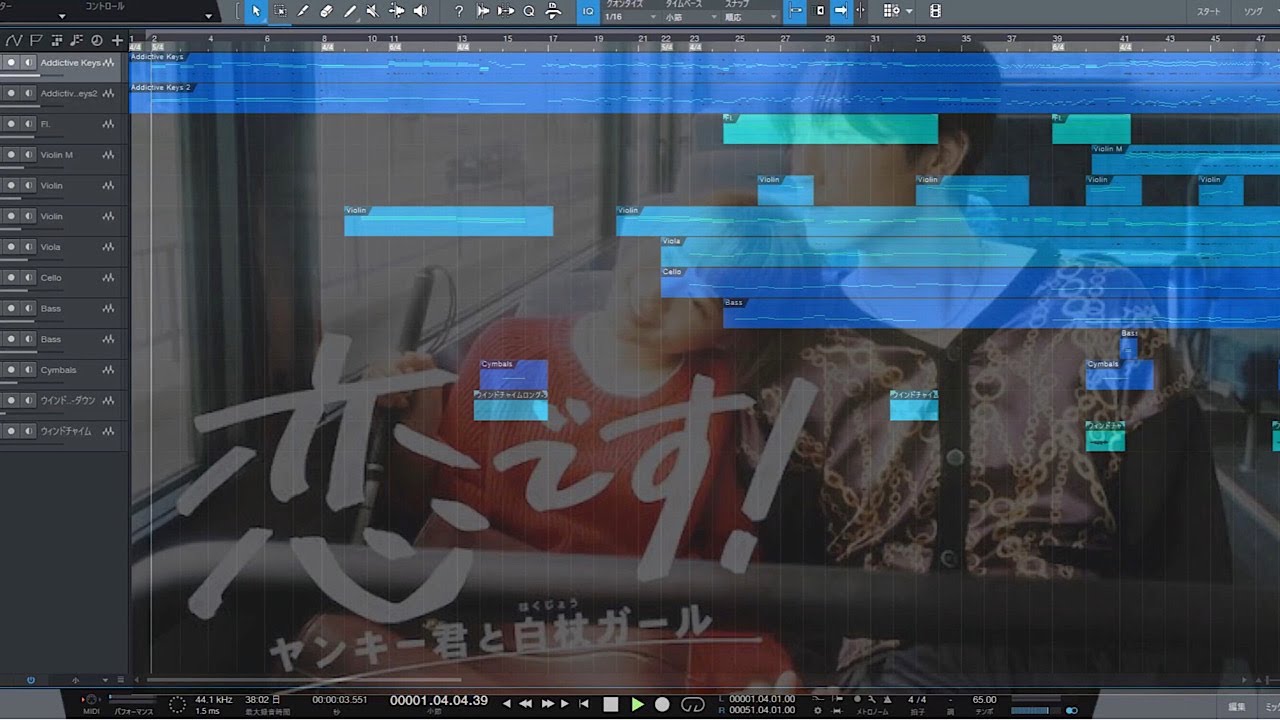Open the コントロール dropdown arrow
This screenshot has width=1280, height=720.
(x=209, y=15)
